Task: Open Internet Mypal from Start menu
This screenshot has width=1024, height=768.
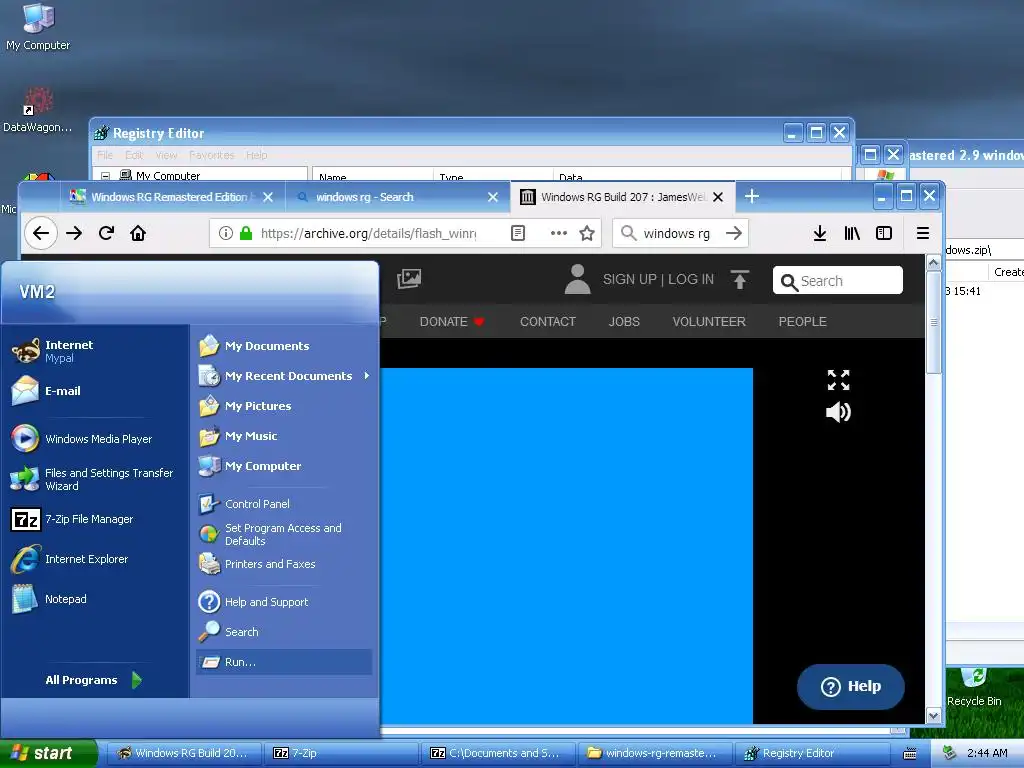Action: coord(95,351)
